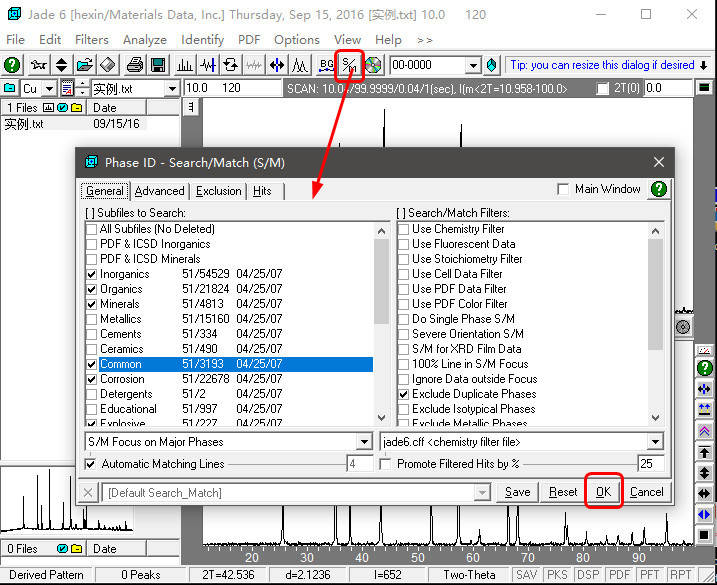Click the OK button in dialog

pos(604,492)
